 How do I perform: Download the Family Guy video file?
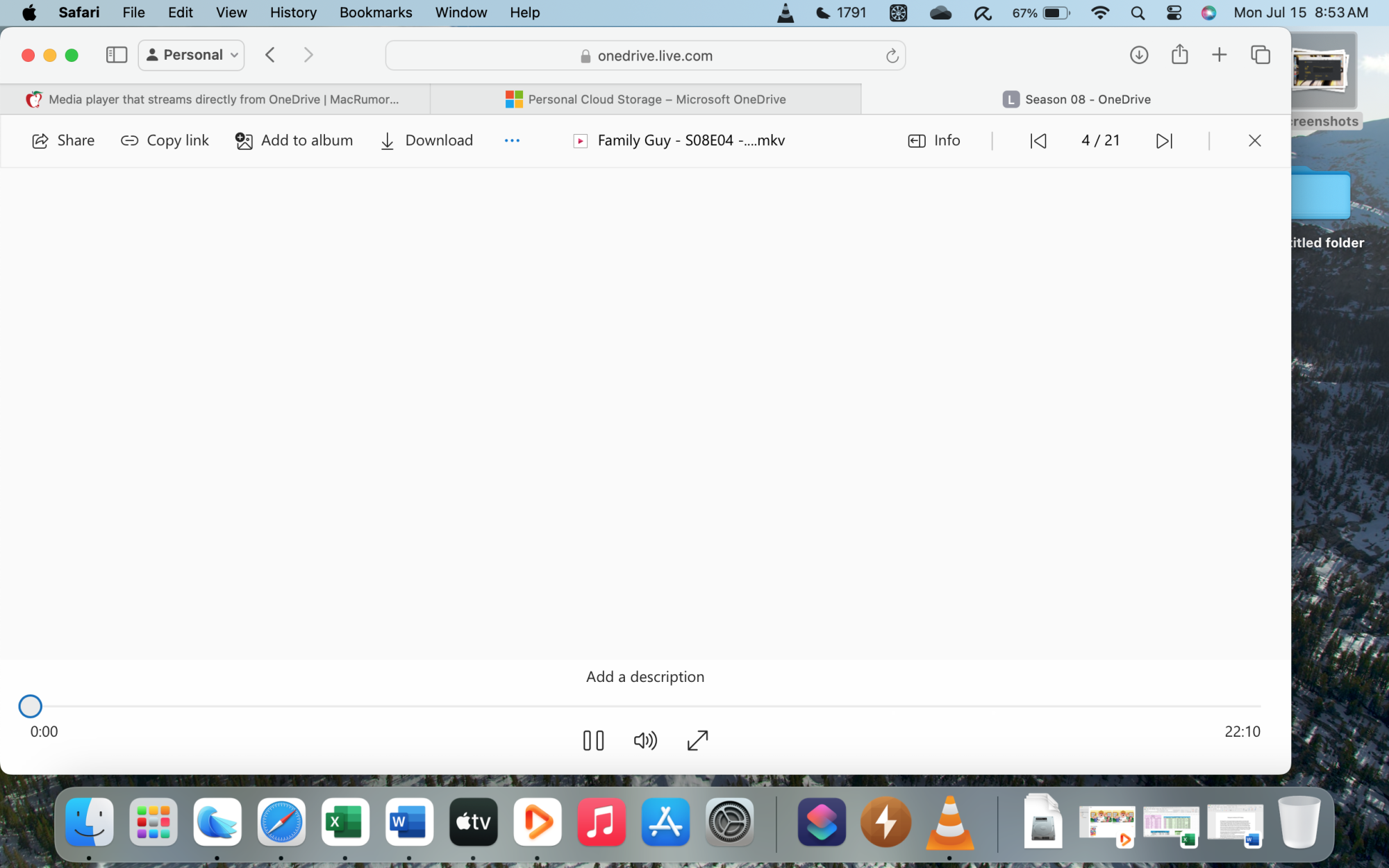coord(426,141)
